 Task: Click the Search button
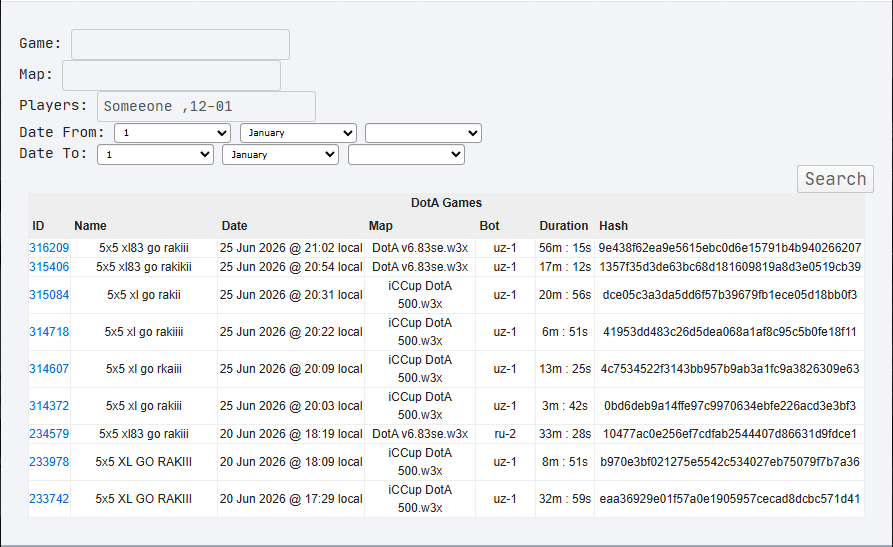pyautogui.click(x=835, y=179)
